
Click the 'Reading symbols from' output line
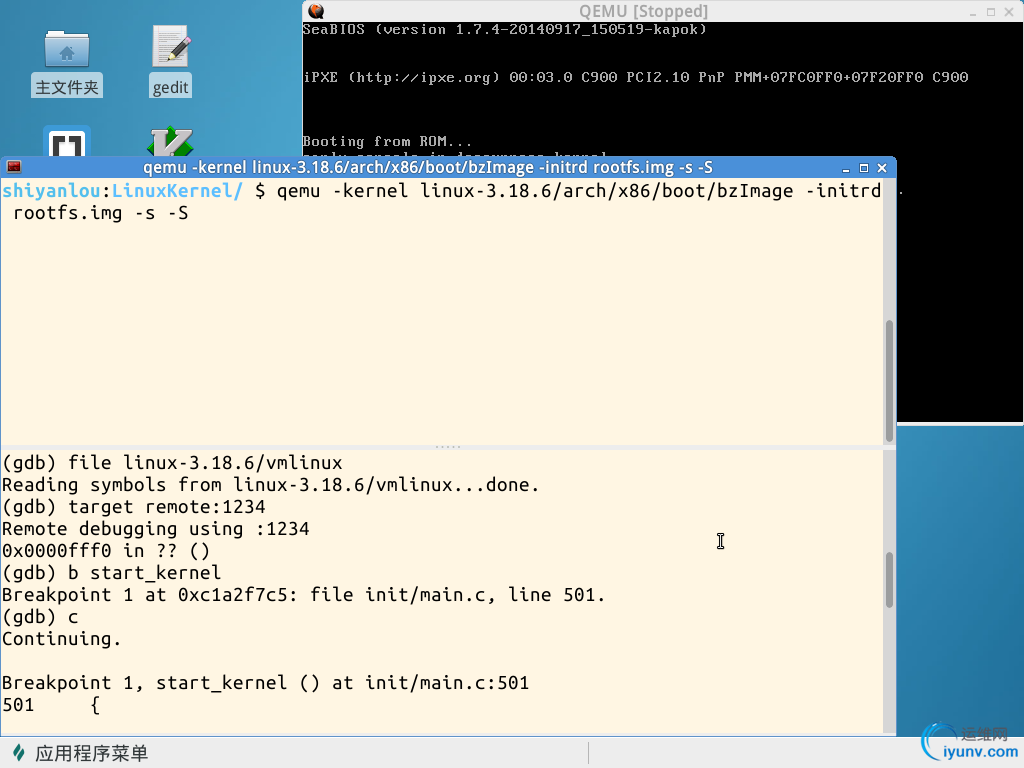271,485
